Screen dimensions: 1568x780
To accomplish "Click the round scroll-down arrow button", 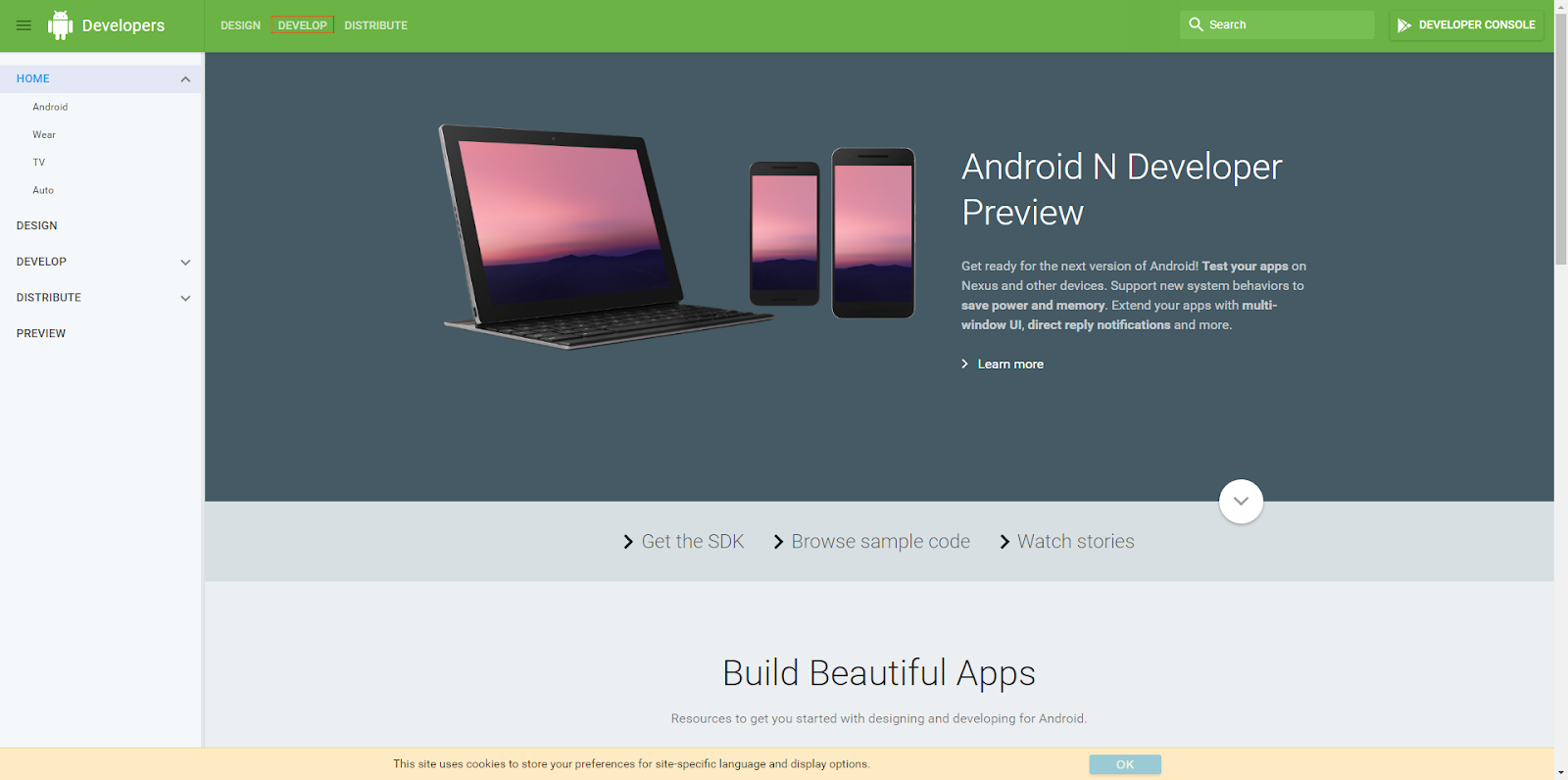I will tap(1241, 502).
